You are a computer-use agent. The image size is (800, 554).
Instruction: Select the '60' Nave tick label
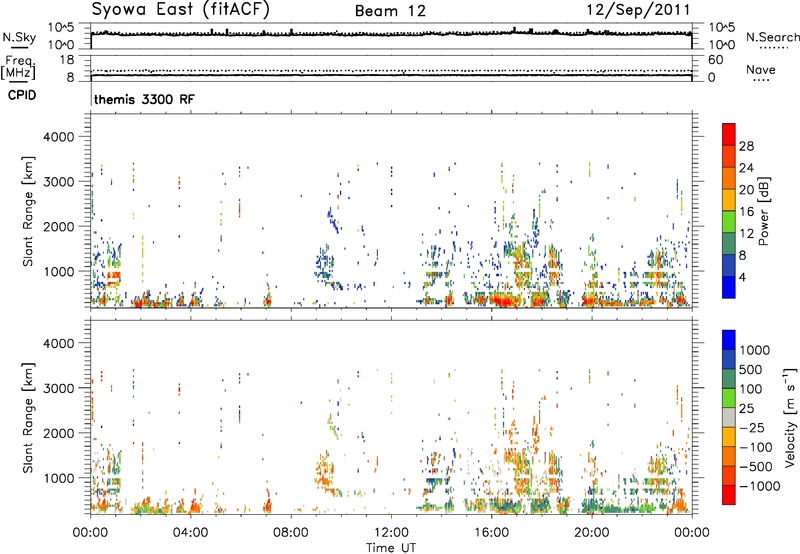(715, 60)
